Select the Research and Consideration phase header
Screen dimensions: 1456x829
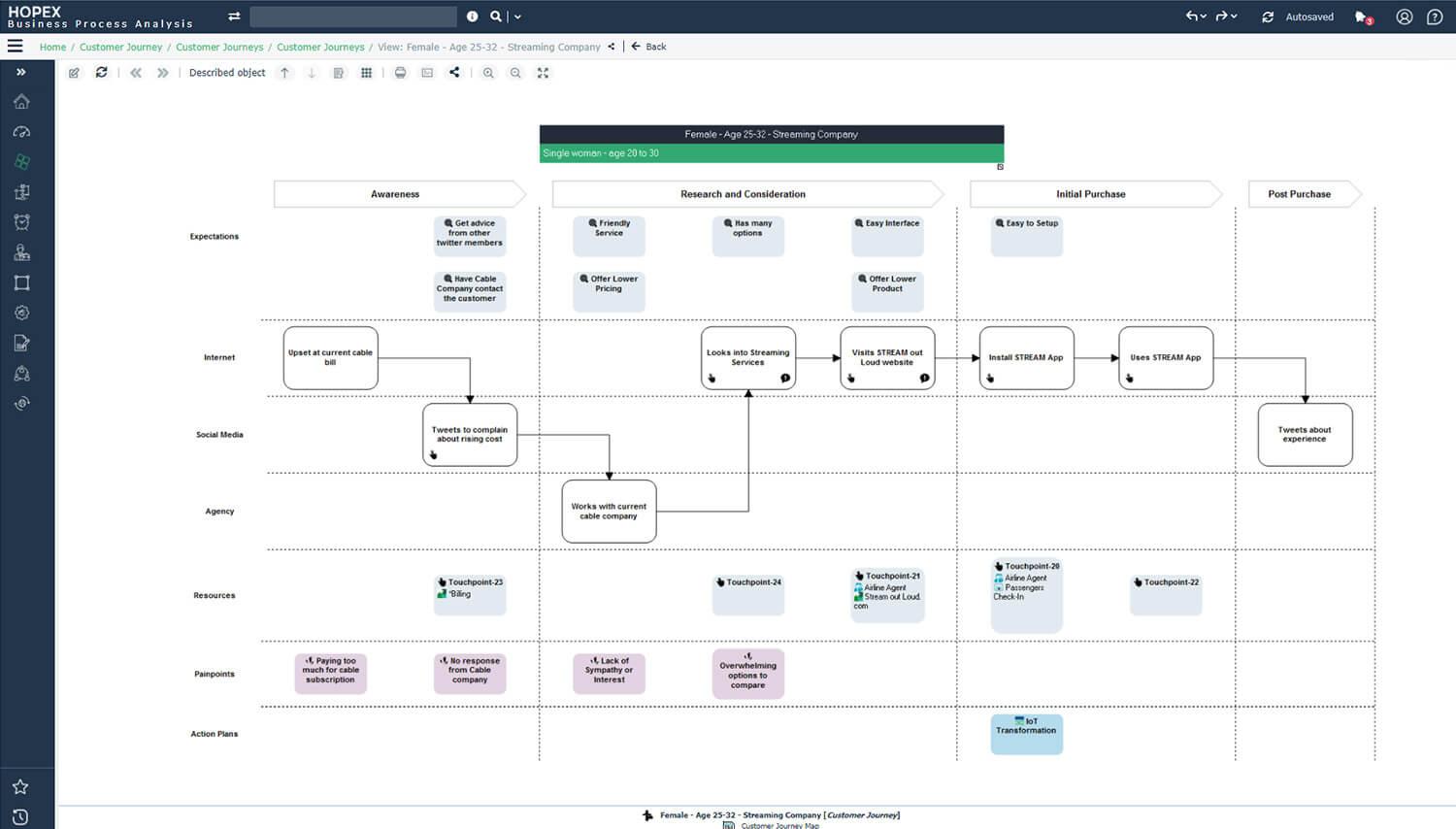(x=747, y=194)
